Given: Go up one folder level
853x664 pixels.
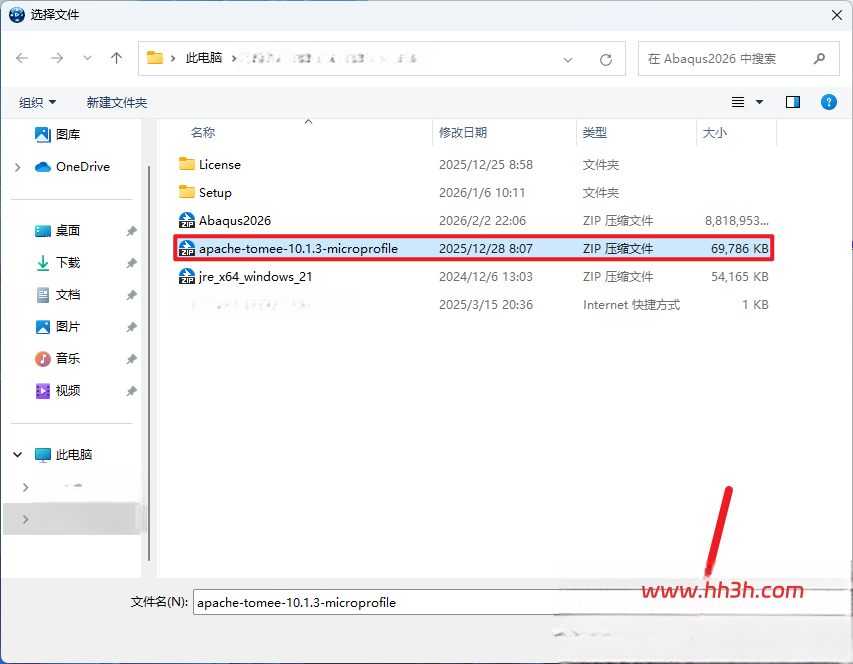Looking at the screenshot, I should coord(116,58).
